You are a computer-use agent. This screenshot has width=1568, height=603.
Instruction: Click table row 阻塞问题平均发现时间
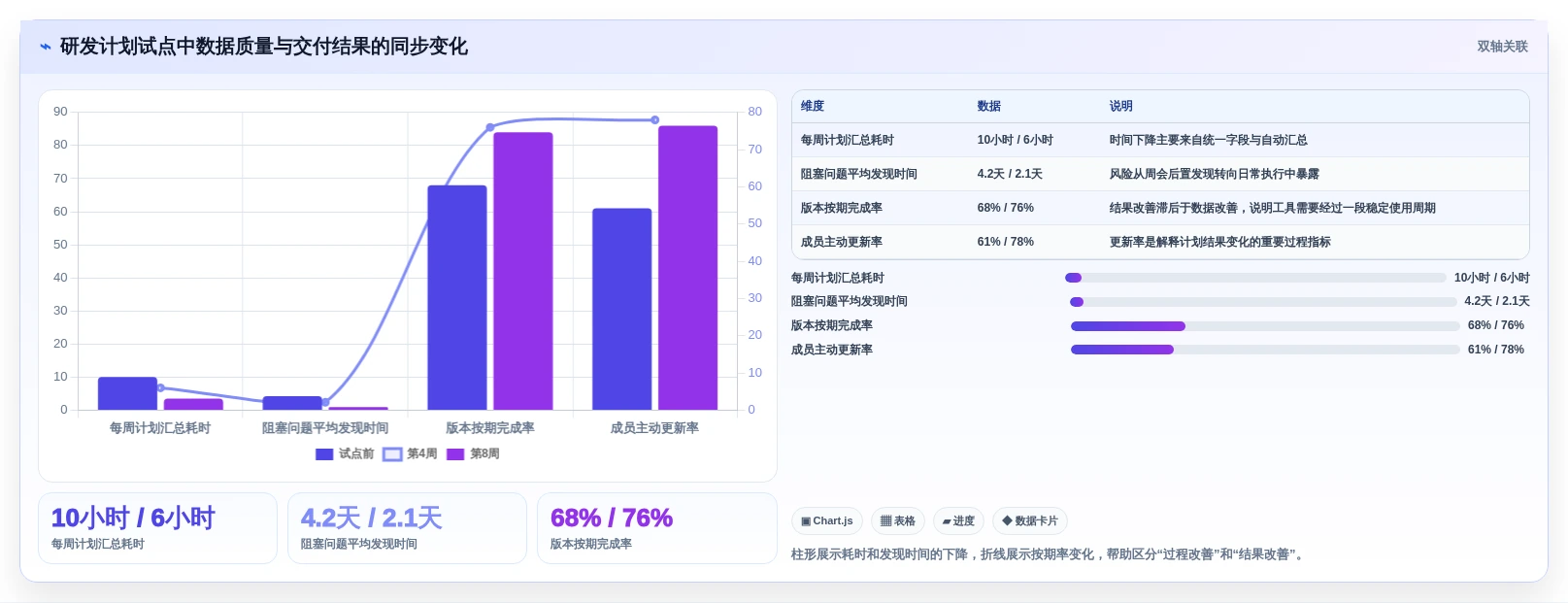tap(1160, 175)
